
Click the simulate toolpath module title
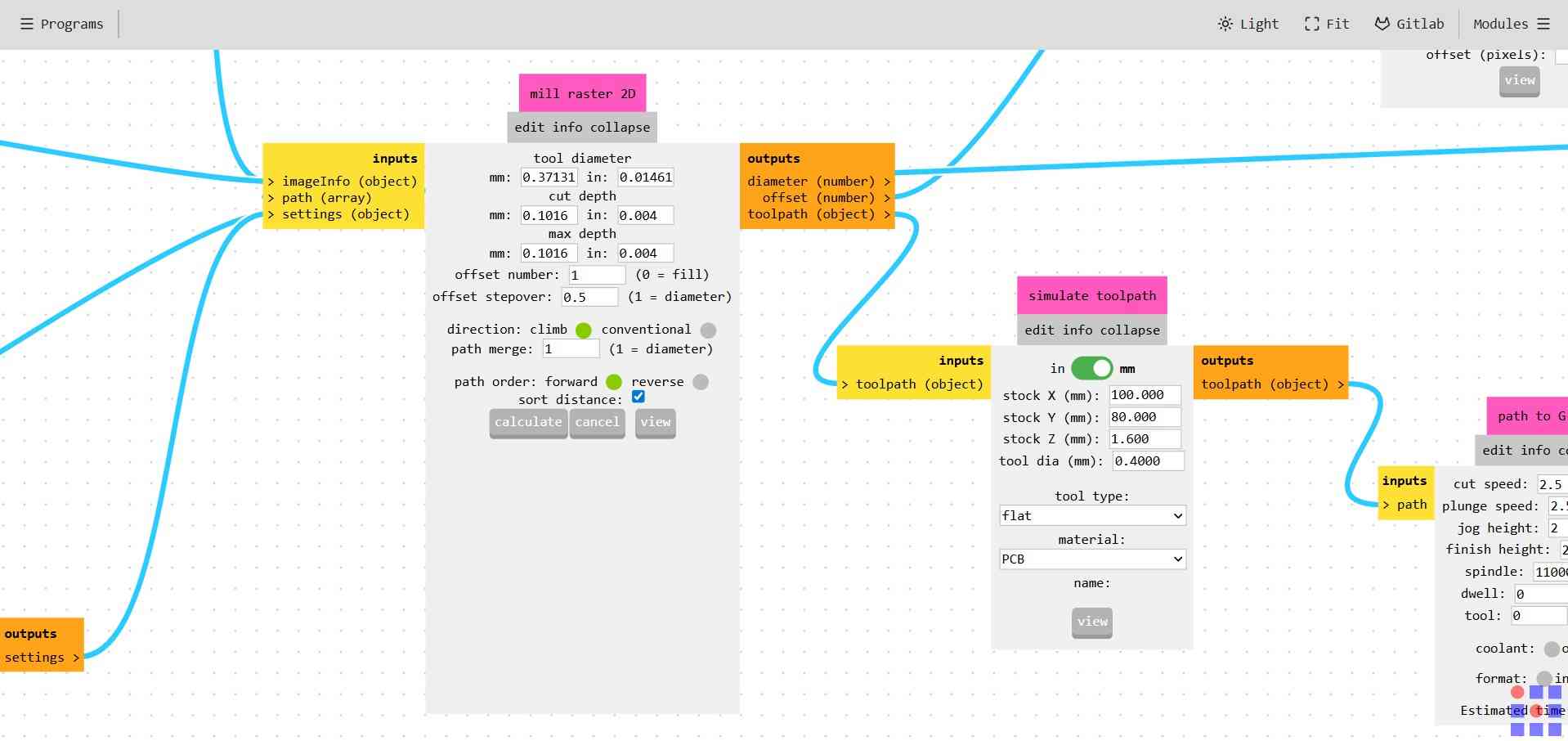pyautogui.click(x=1092, y=295)
